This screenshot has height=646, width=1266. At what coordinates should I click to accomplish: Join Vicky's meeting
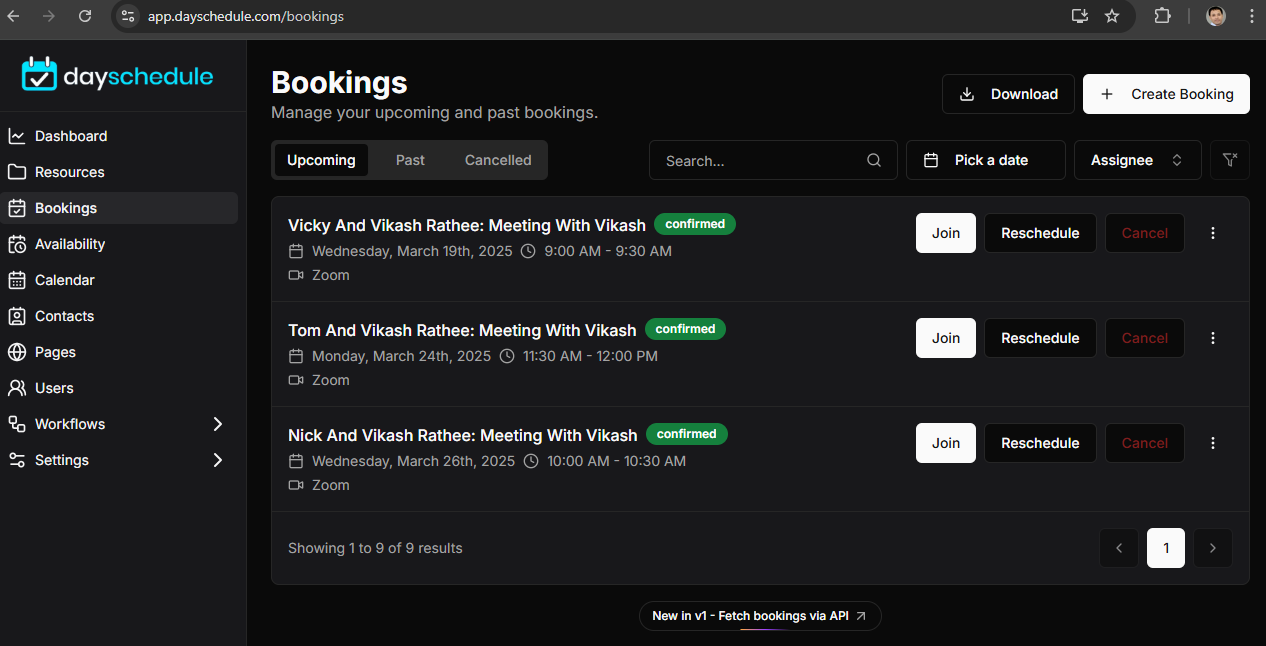(x=946, y=233)
